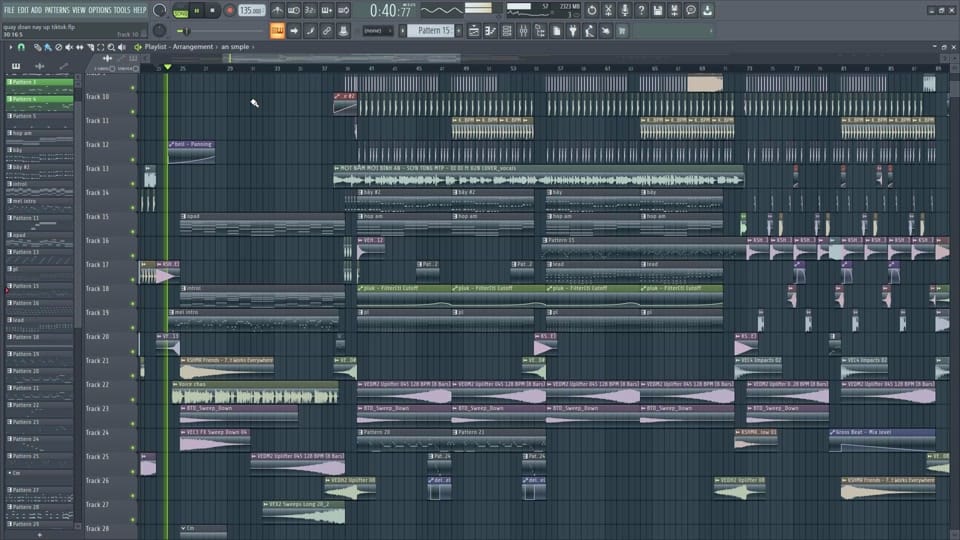The height and width of the screenshot is (540, 960).
Task: Select the playlist paint brush tool icon
Action: (48, 47)
